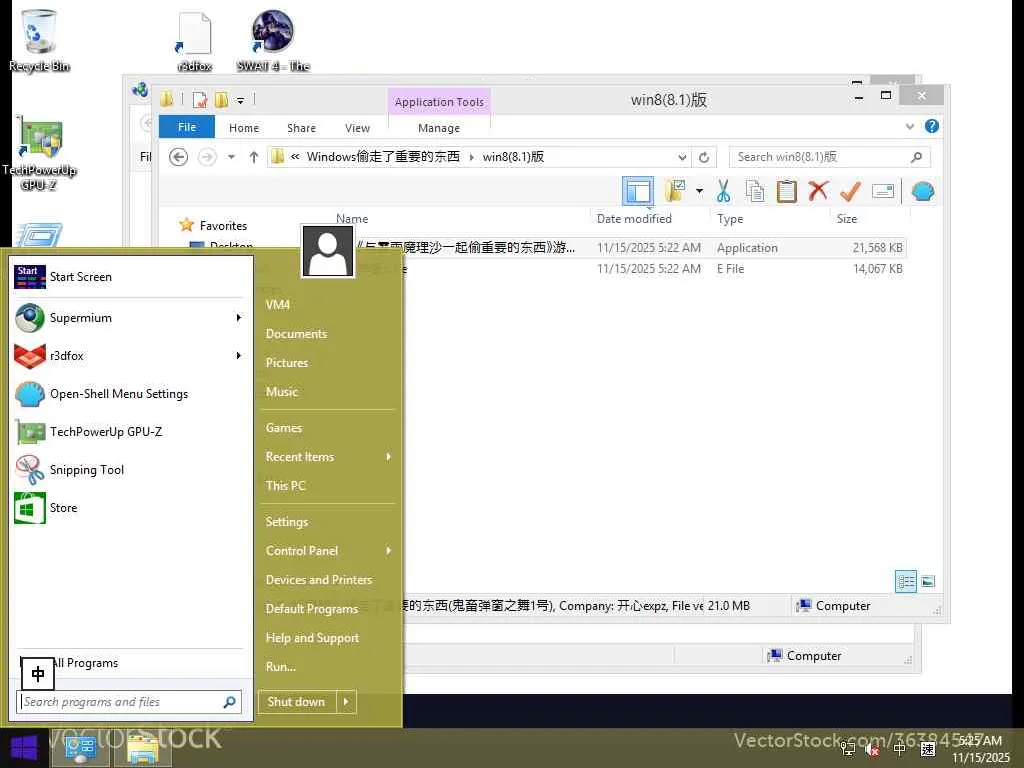Click the red X Delete icon
The height and width of the screenshot is (768, 1024).
tap(818, 191)
